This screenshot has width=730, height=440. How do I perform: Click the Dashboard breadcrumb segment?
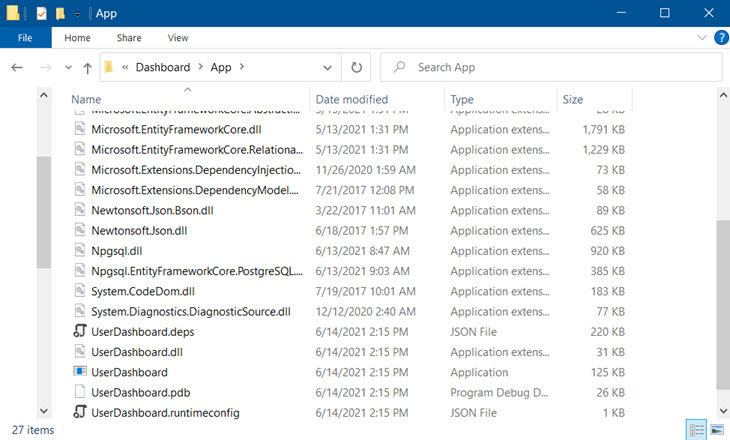163,67
